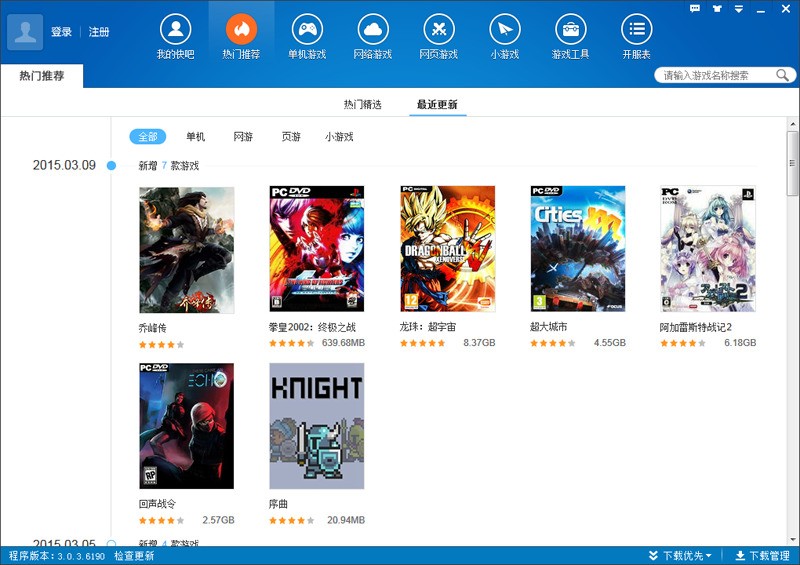Open the 网页游戏 crossed swords icon
This screenshot has height=565, width=800.
[x=439, y=29]
